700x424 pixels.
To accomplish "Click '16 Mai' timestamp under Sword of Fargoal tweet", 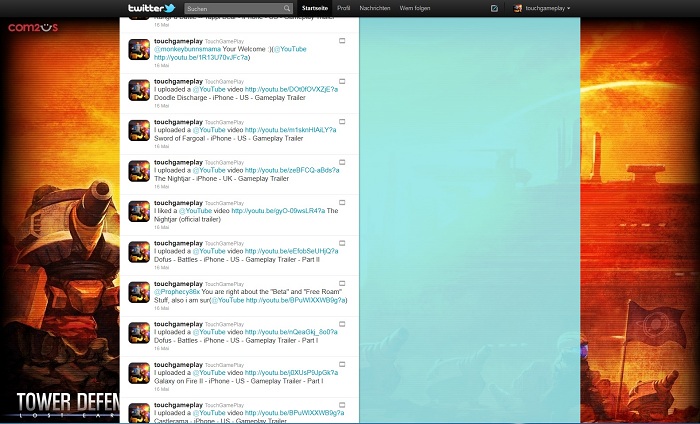I will [x=162, y=146].
